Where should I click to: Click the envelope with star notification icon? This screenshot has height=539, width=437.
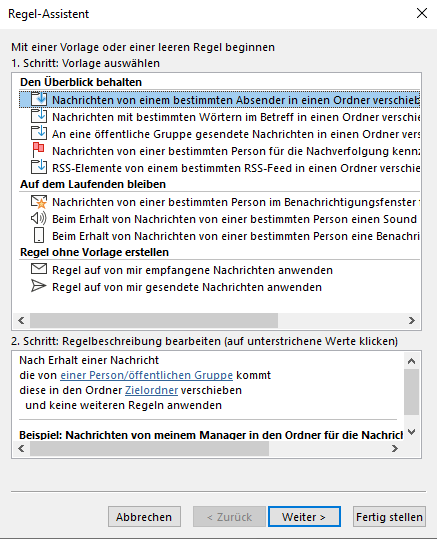[39, 202]
